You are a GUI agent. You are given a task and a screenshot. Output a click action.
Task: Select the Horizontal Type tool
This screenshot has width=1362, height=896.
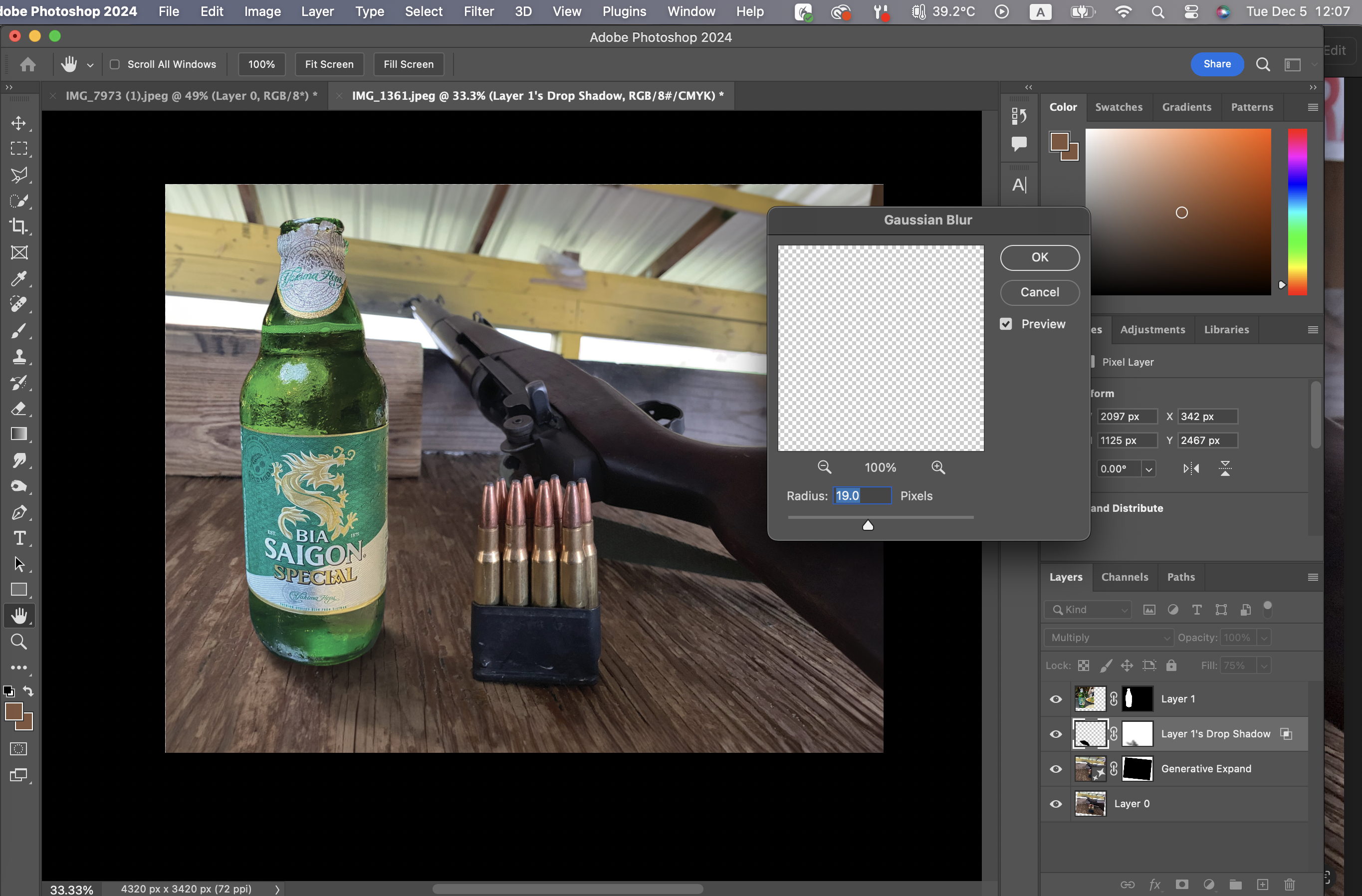pyautogui.click(x=19, y=538)
